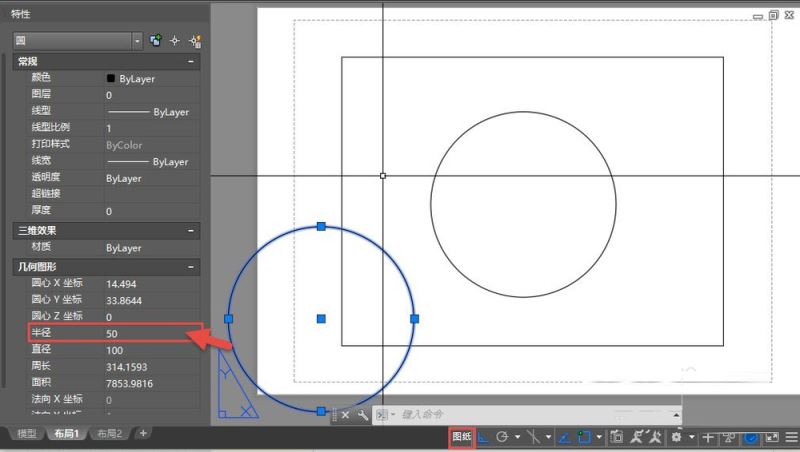Click the plus icon to add a new layout

[143, 433]
